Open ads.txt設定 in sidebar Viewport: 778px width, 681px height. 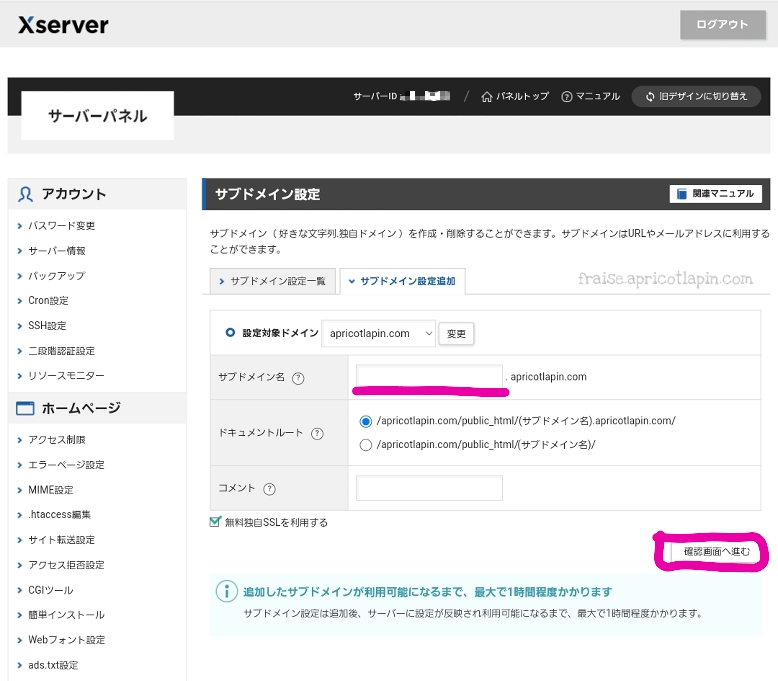point(53,665)
